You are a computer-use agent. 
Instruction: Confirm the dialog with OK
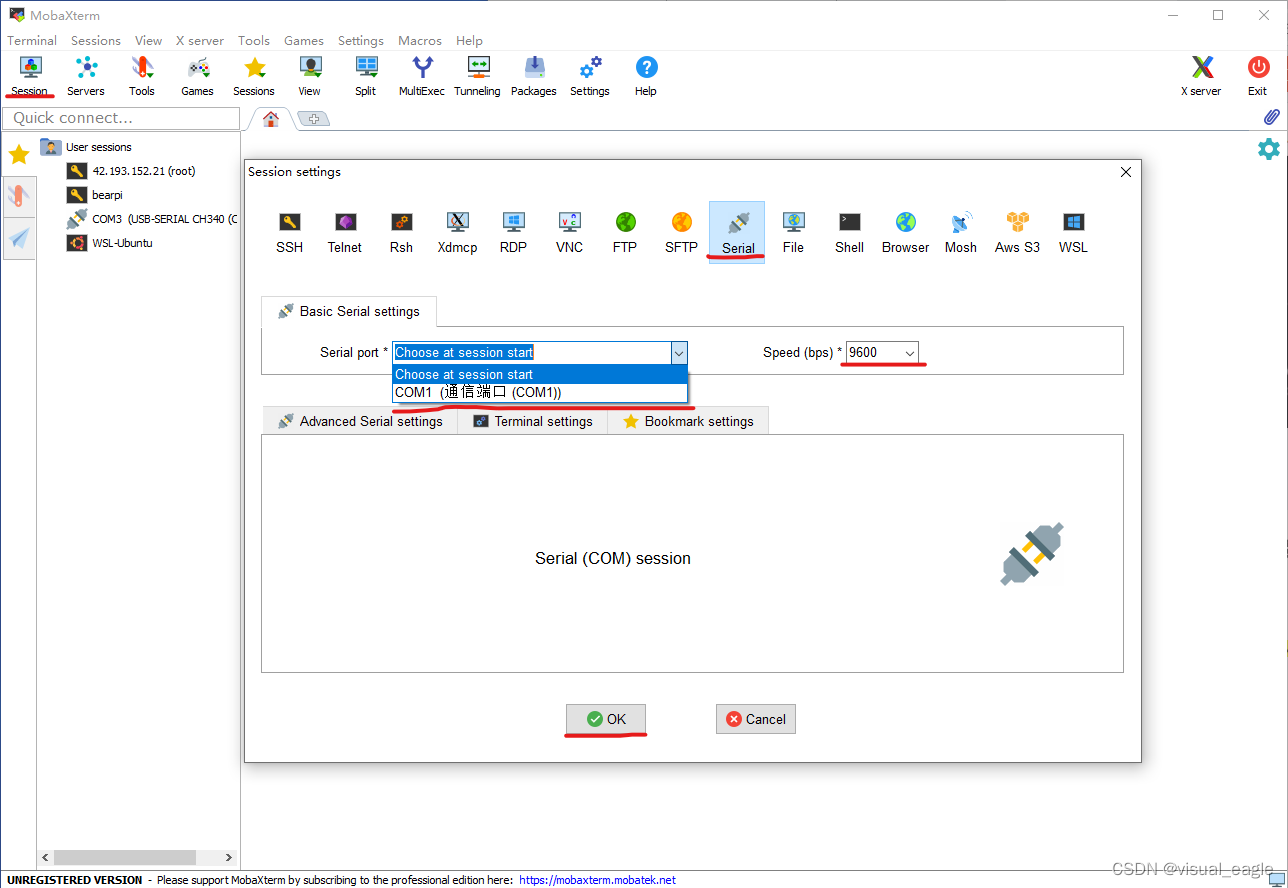(x=606, y=719)
